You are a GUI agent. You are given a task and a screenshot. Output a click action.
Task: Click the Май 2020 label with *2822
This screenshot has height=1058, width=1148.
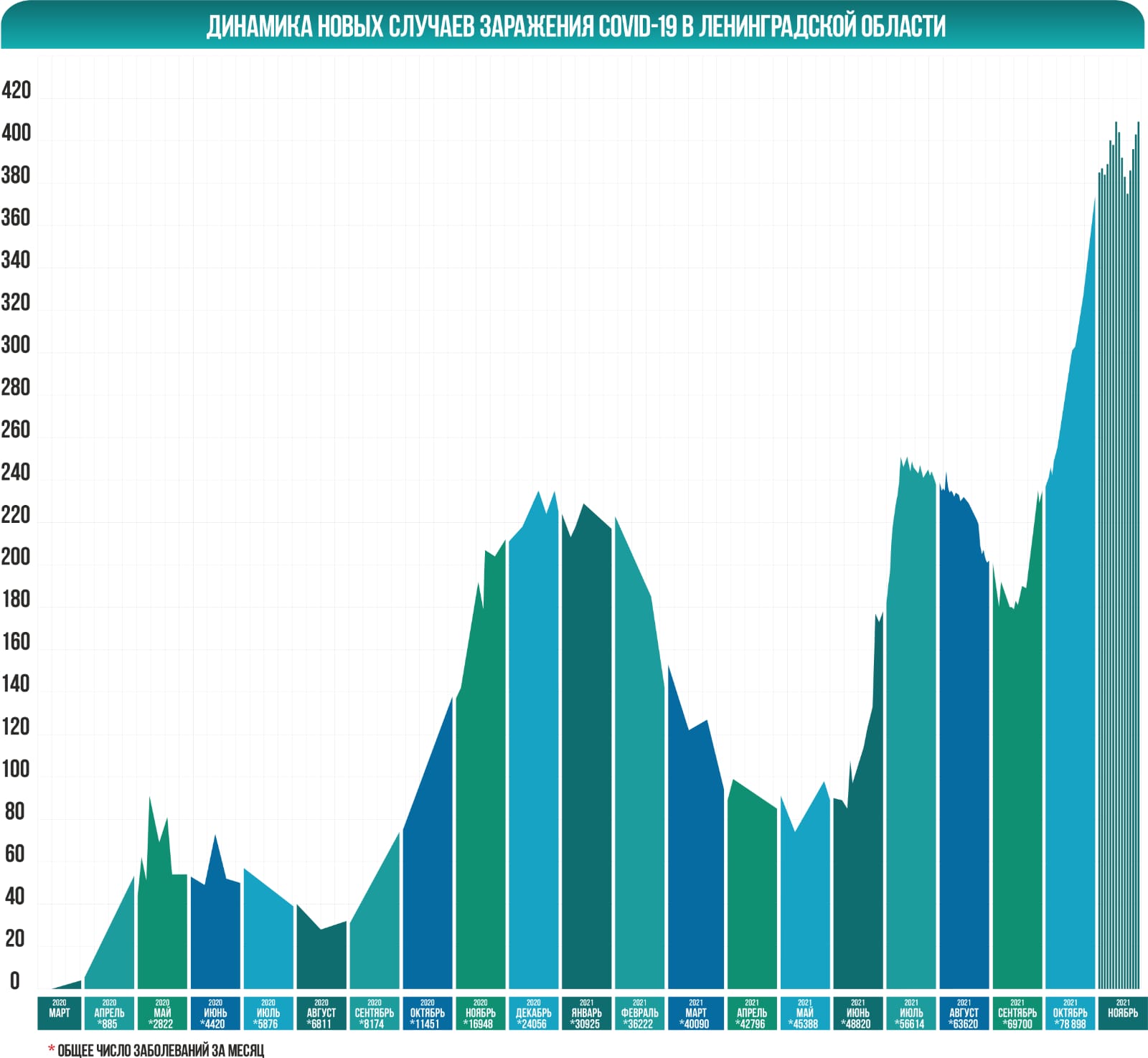[162, 1013]
